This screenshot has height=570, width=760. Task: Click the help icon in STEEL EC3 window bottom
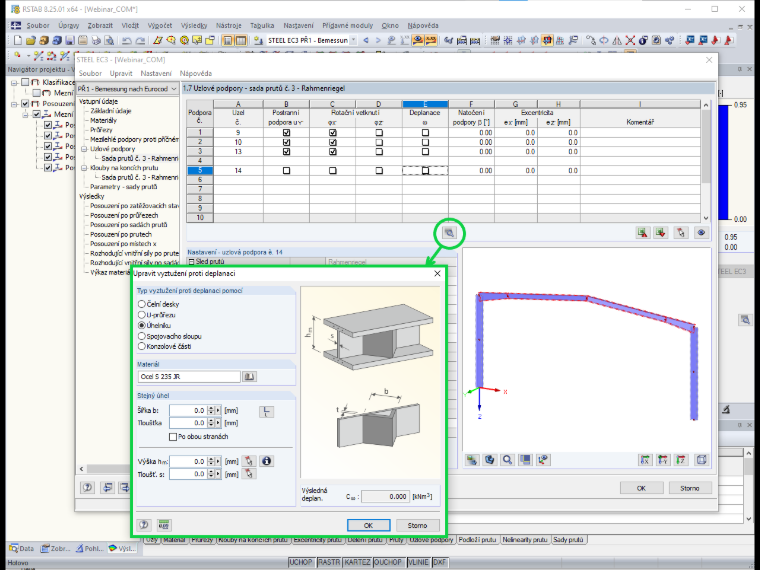tap(88, 487)
